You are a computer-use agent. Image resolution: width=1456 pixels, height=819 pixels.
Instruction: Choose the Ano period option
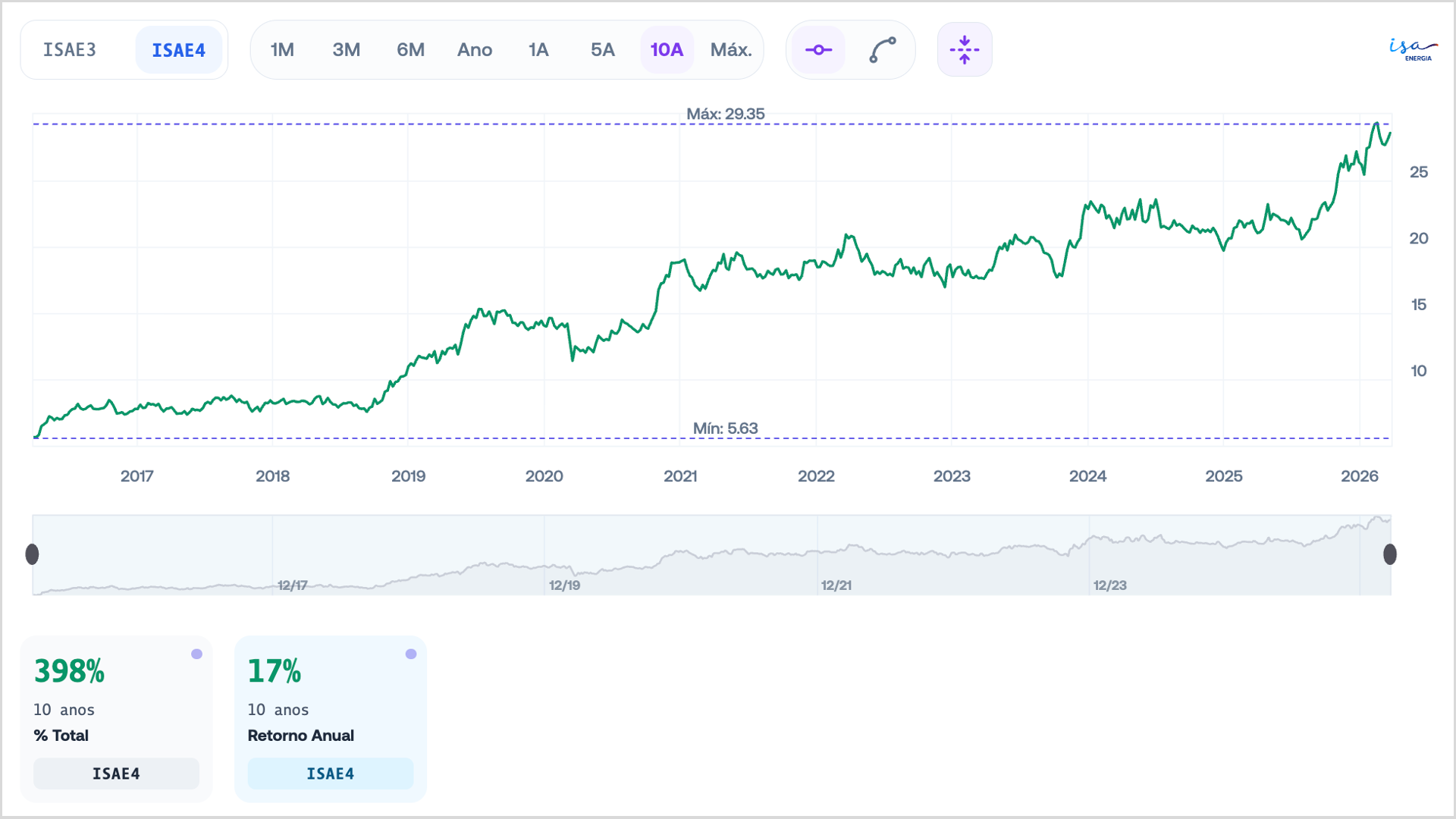pos(475,50)
